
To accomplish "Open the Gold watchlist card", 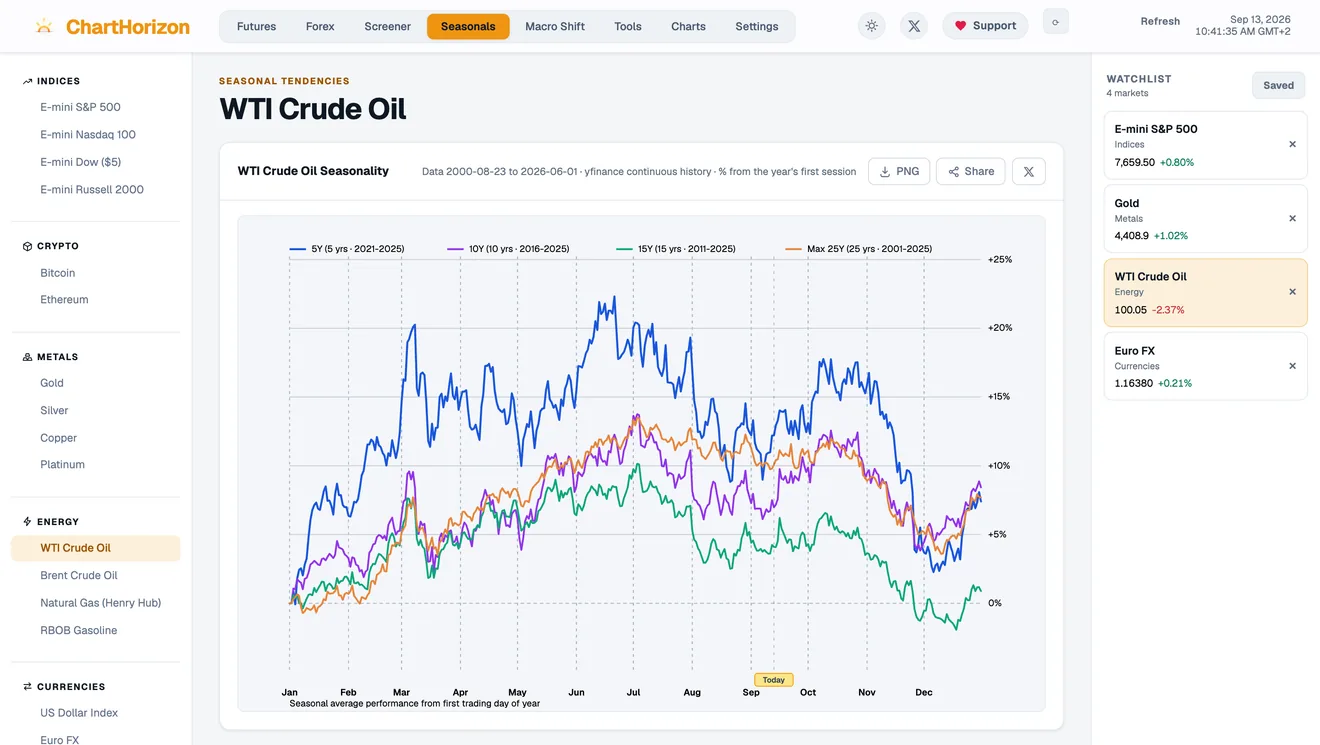I will (1205, 218).
